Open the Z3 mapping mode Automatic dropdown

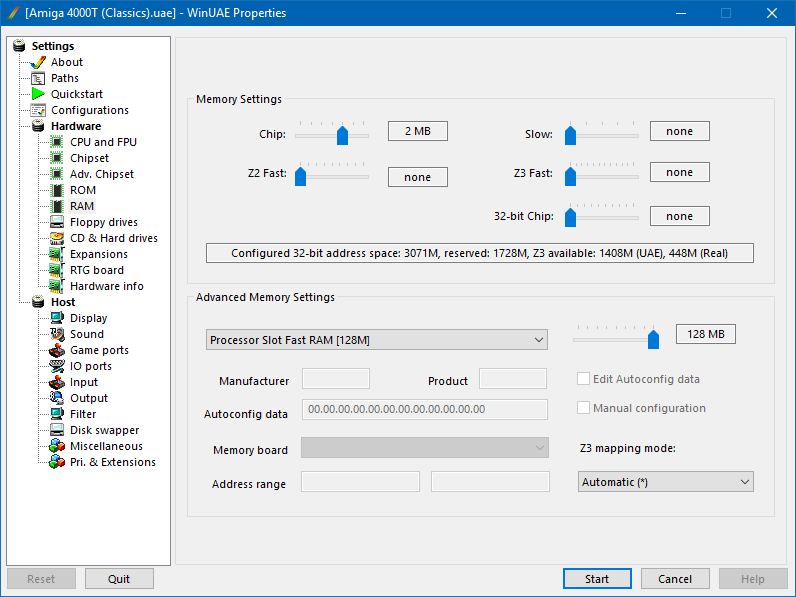click(x=665, y=482)
